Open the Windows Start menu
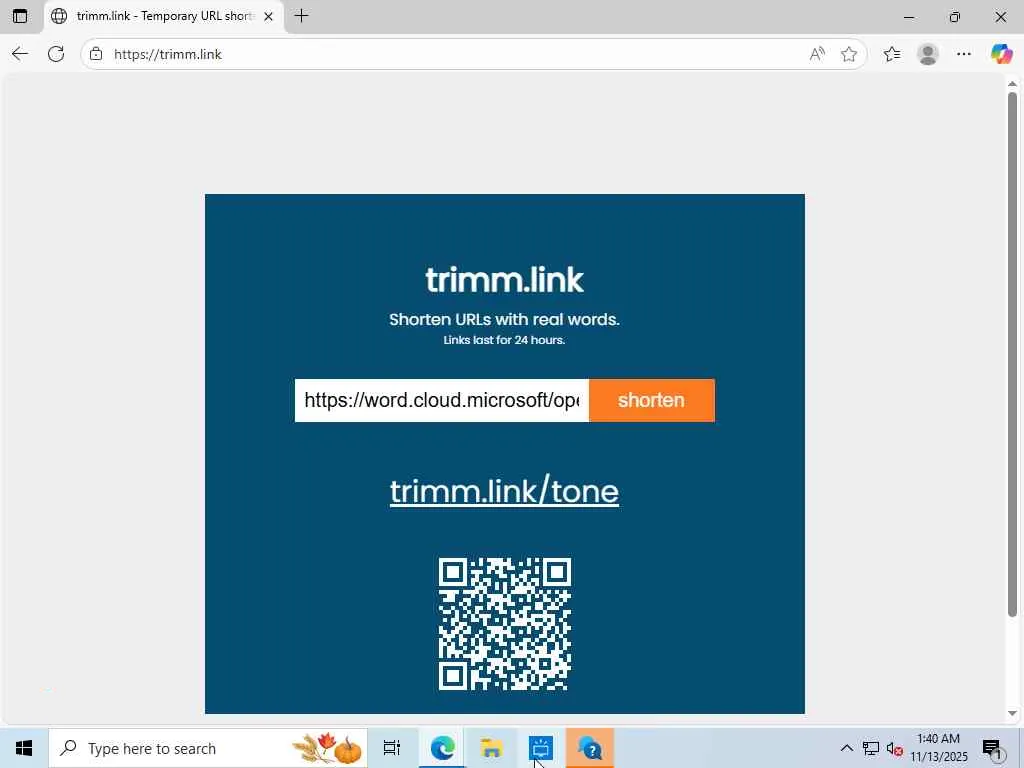The image size is (1024, 768). point(24,748)
